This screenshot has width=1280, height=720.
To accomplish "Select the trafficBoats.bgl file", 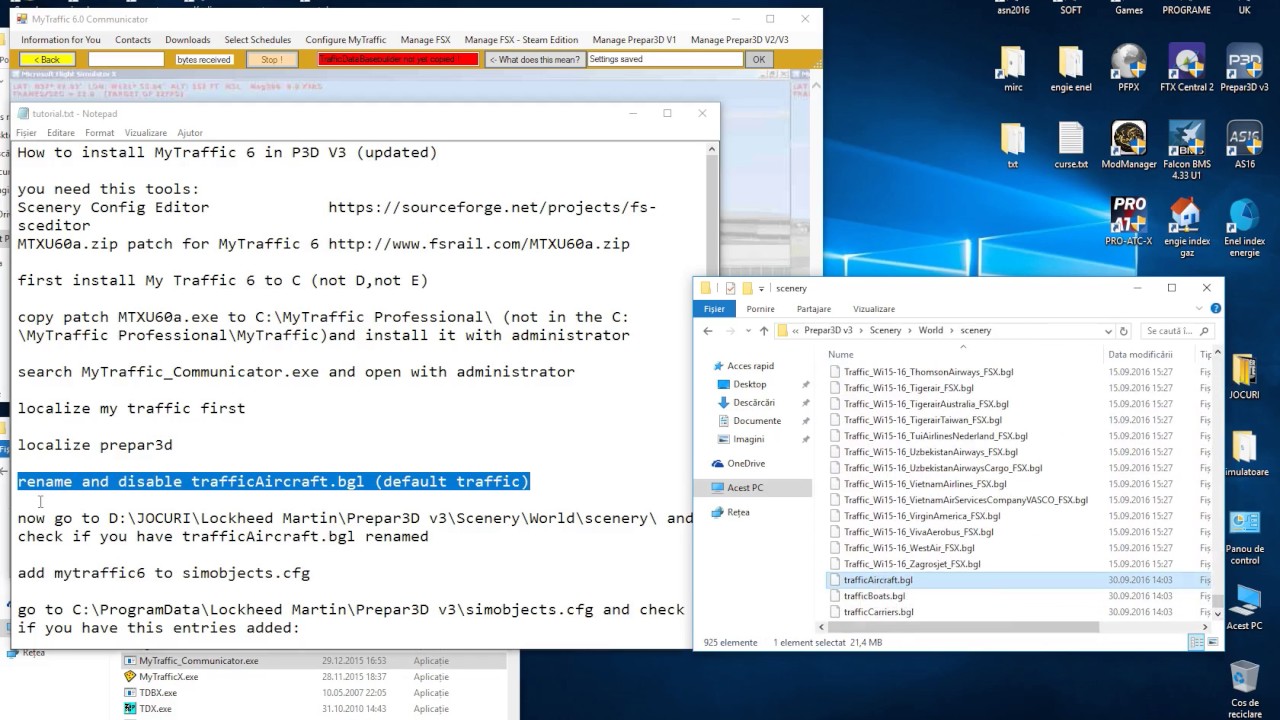I will (874, 596).
